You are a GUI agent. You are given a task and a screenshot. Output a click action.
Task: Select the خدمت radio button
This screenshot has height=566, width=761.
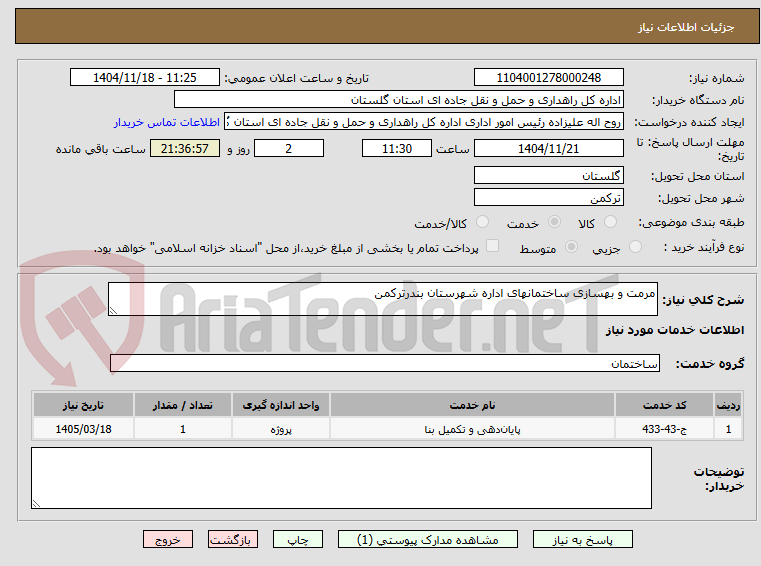554,222
